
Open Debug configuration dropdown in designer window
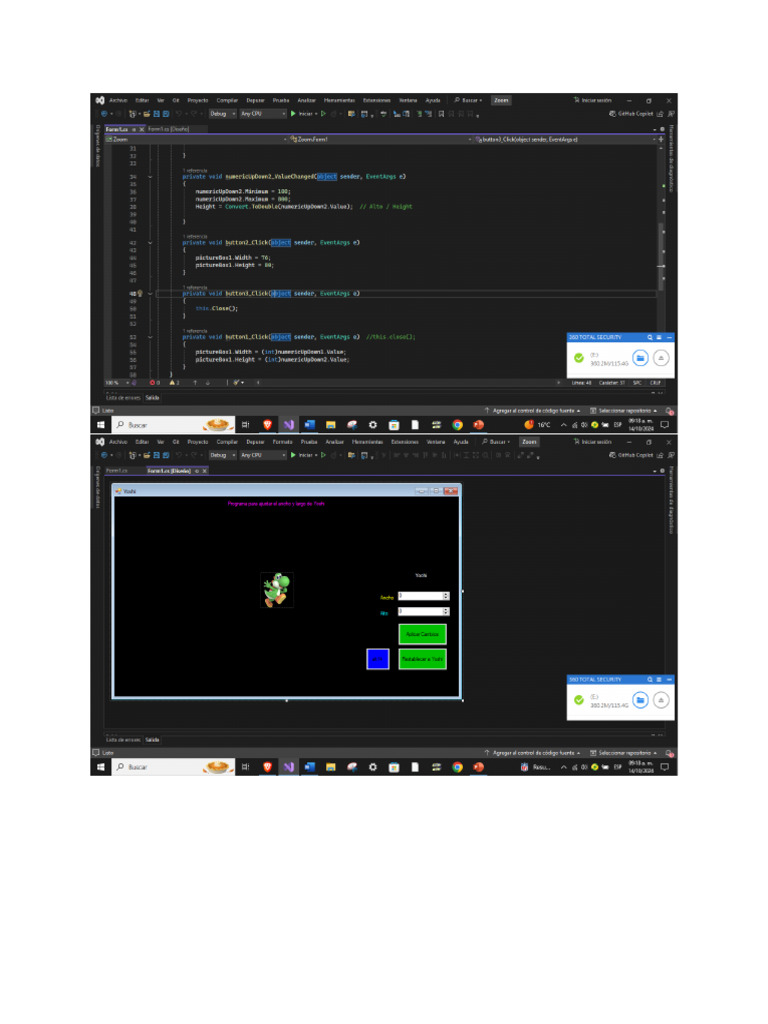(223, 455)
